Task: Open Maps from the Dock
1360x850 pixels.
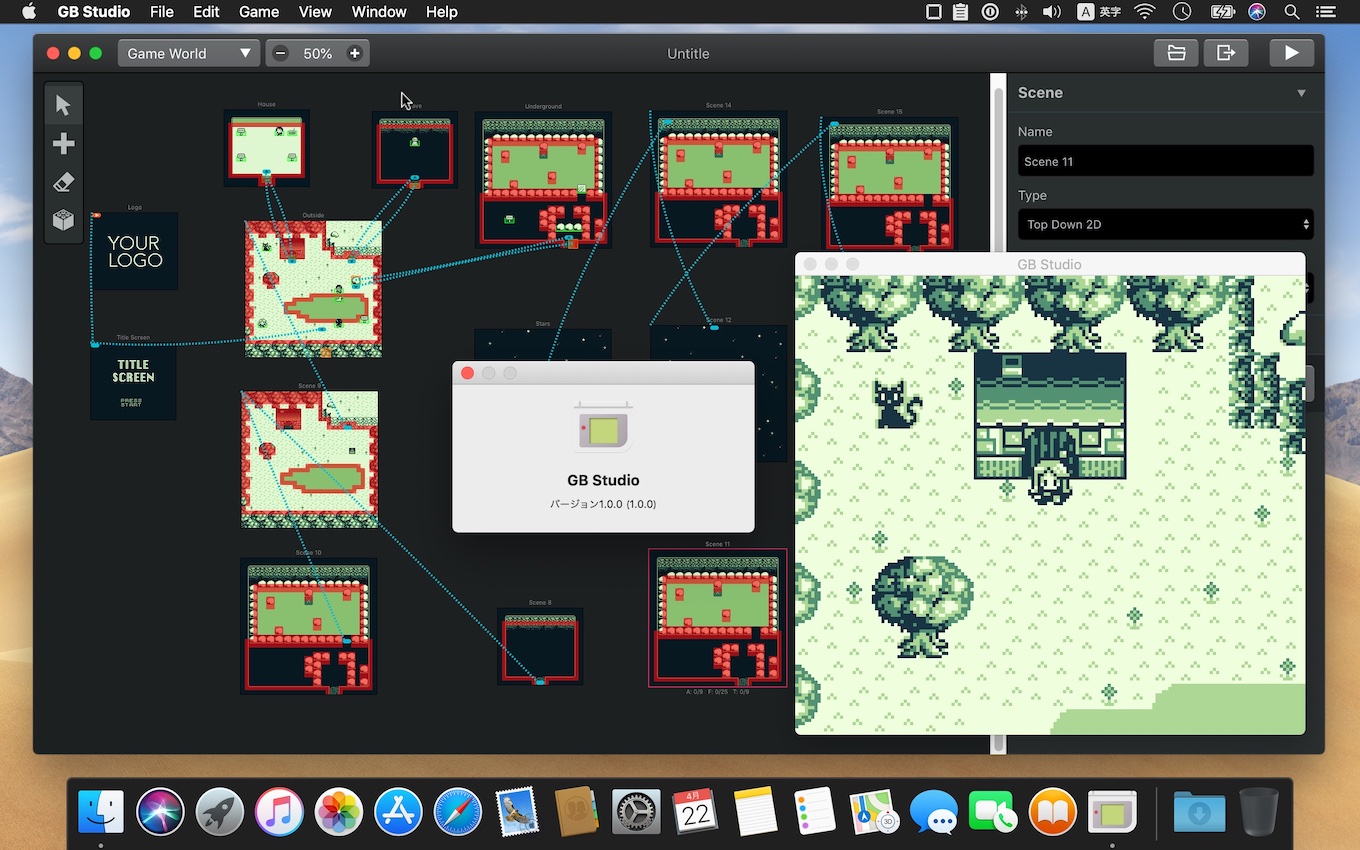Action: pyautogui.click(x=874, y=811)
